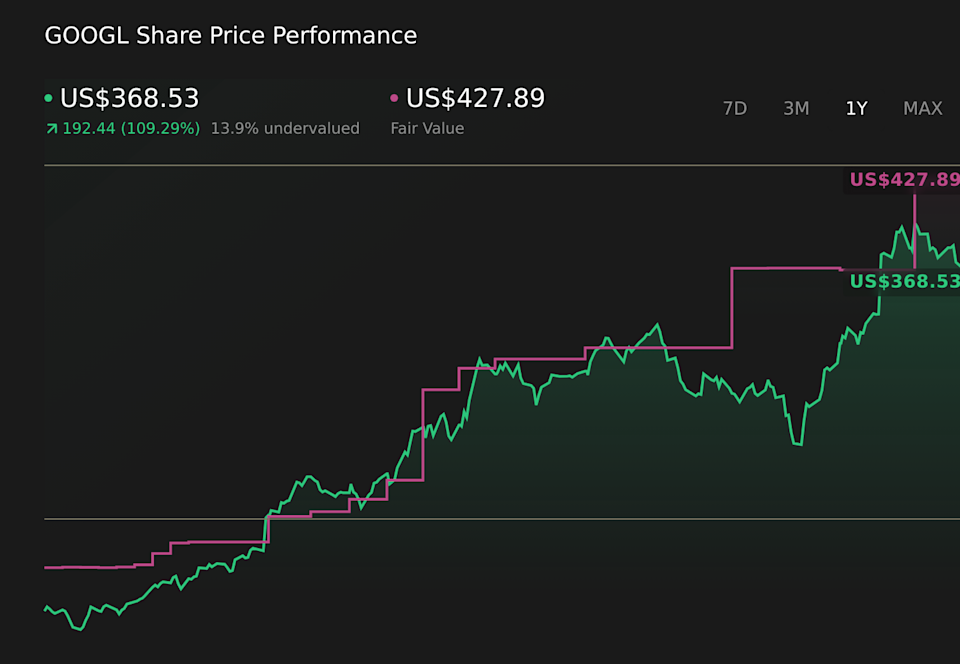The height and width of the screenshot is (664, 960).
Task: Click the Fair Value caption
Action: tap(427, 129)
